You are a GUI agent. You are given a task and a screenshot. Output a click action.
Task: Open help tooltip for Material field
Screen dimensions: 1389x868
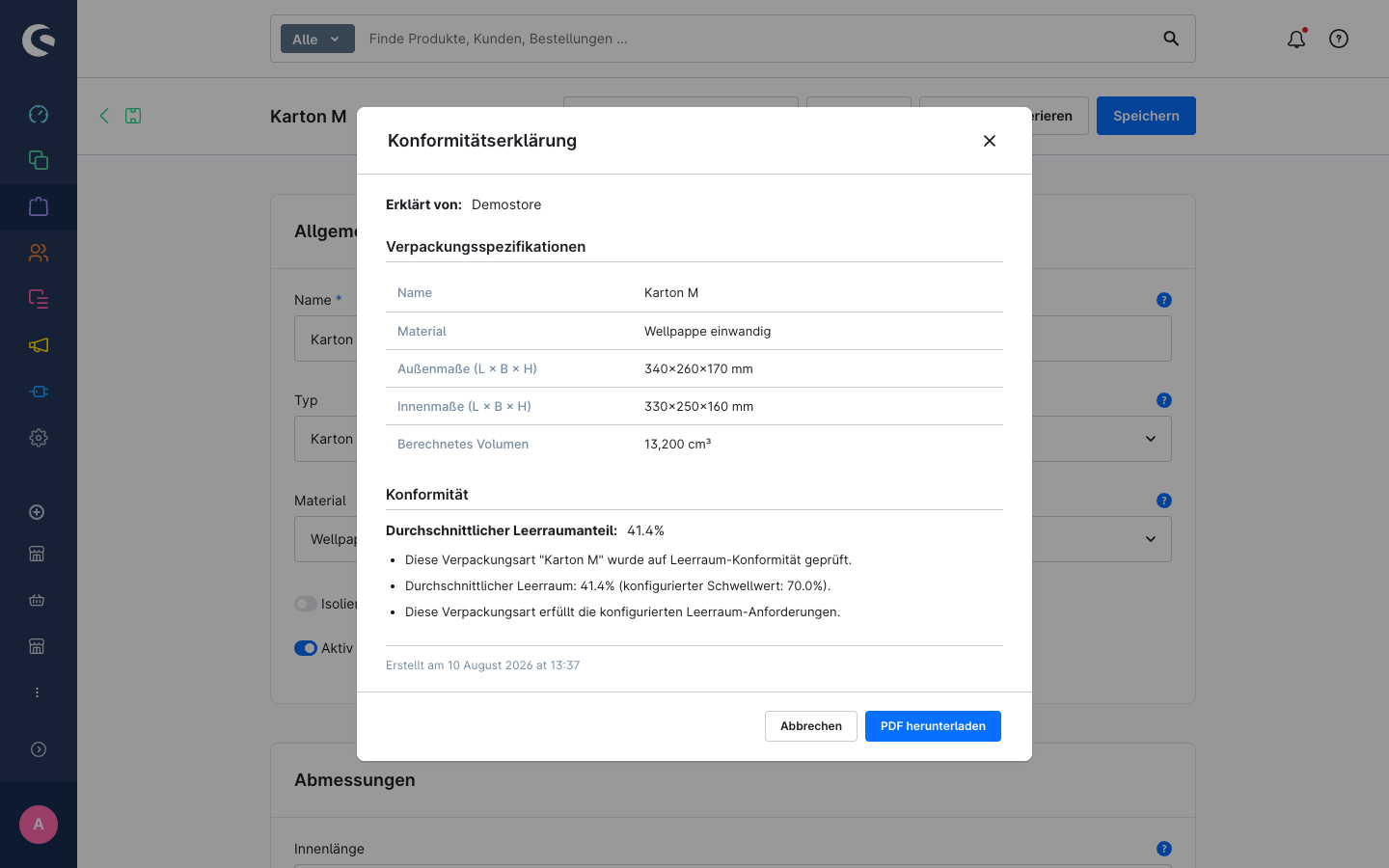(x=1164, y=501)
